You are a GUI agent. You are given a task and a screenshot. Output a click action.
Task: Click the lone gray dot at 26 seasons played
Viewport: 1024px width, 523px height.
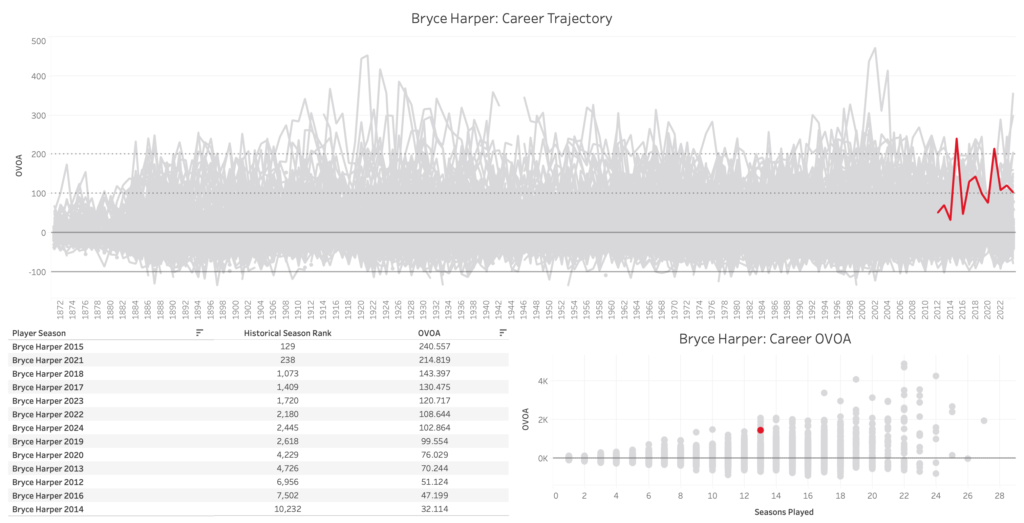(x=968, y=458)
